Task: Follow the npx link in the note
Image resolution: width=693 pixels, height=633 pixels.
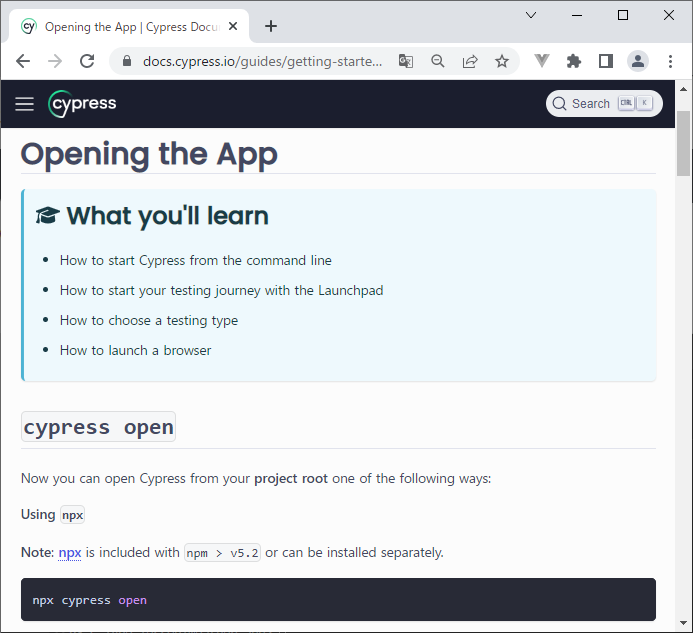Action: pos(70,553)
